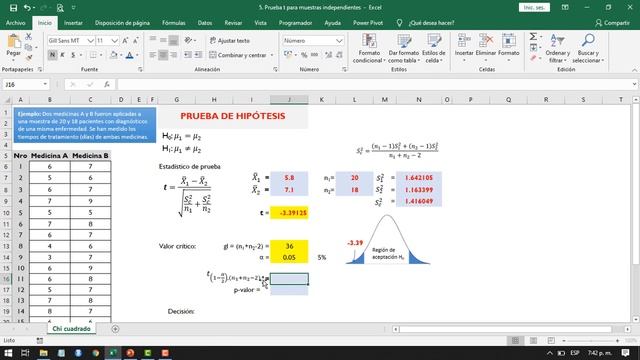This screenshot has width=640, height=360.
Task: Decrease font size with small A icon
Action: (136, 40)
